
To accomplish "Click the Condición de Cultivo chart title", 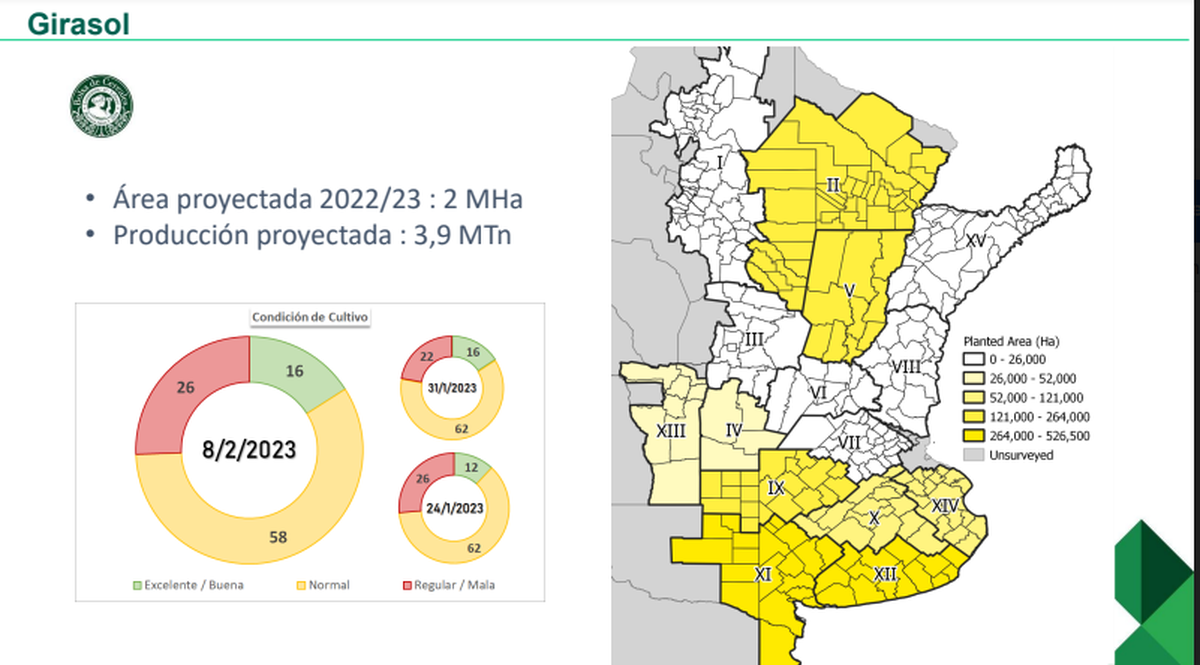I will [310, 317].
